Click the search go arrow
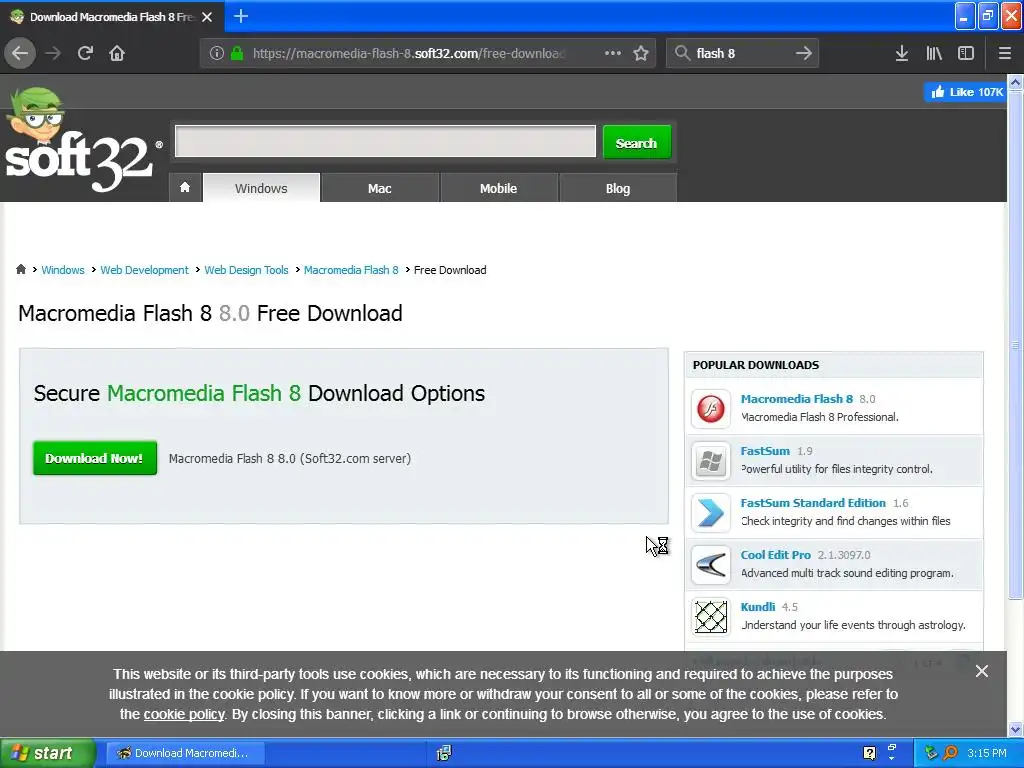 [803, 53]
